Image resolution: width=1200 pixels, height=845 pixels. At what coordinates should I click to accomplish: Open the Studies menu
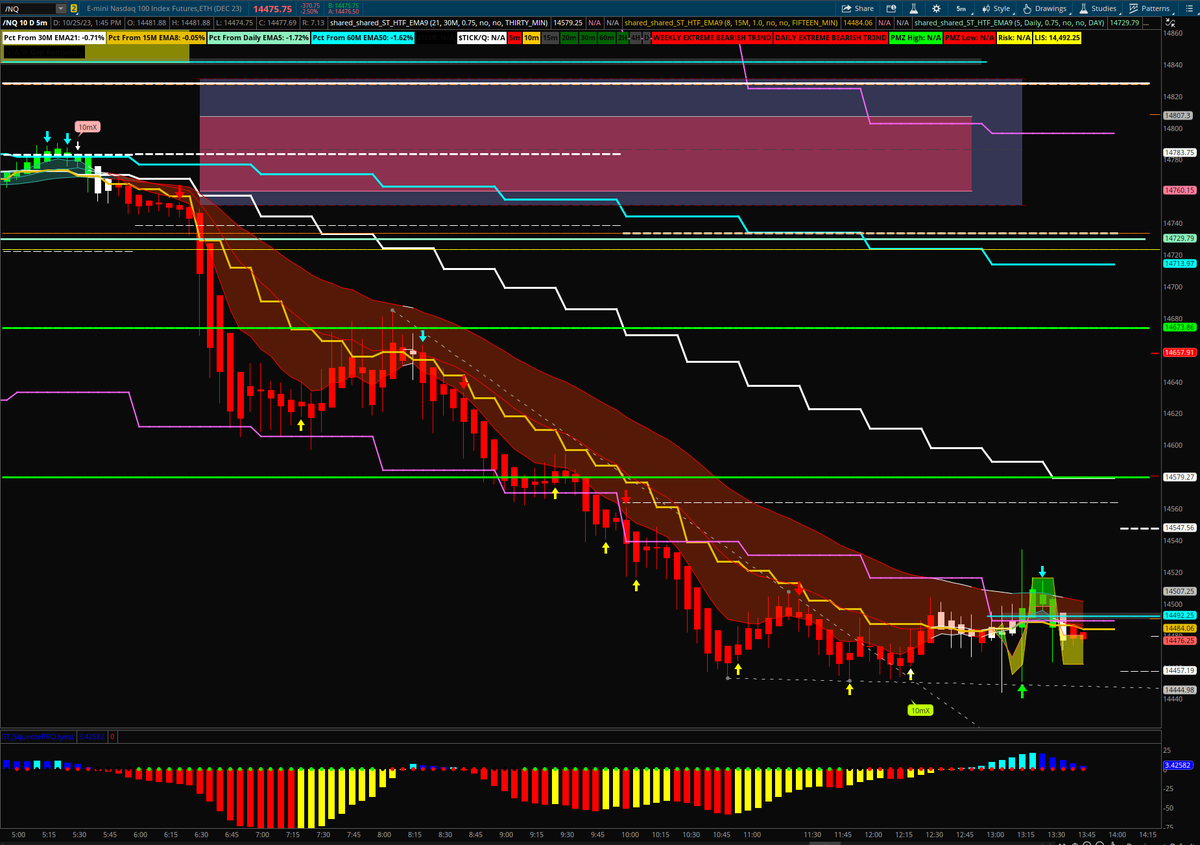(1097, 8)
